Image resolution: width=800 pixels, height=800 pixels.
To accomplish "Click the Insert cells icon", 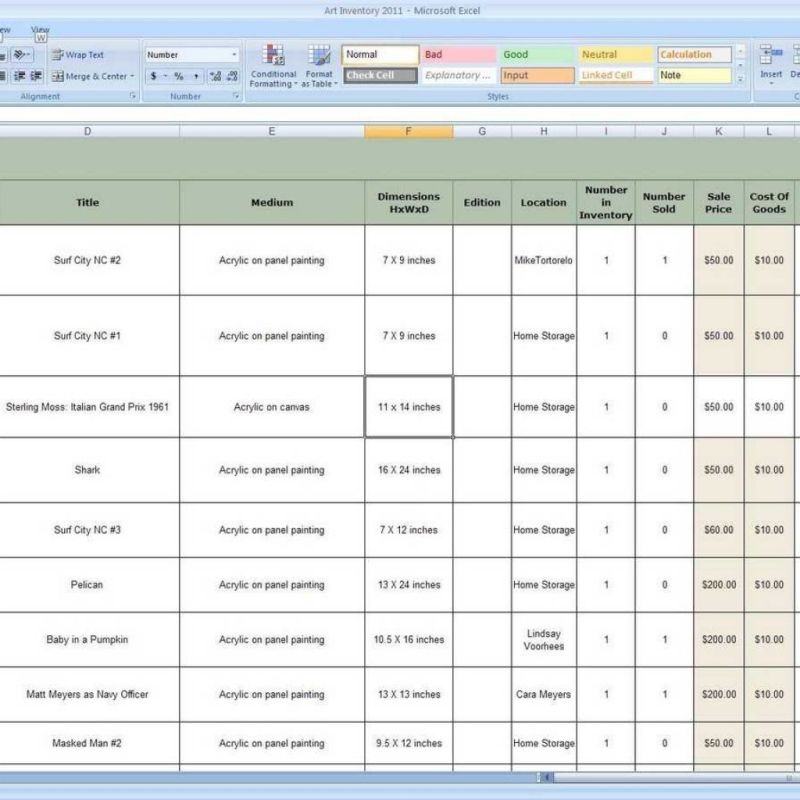I will 767,58.
